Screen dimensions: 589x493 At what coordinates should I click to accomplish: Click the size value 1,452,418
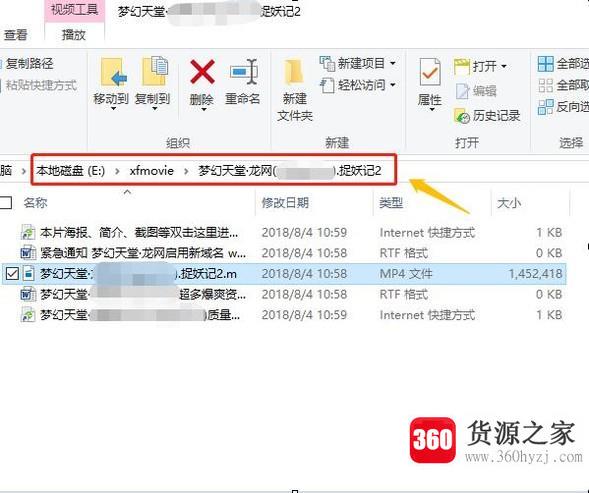coord(535,274)
